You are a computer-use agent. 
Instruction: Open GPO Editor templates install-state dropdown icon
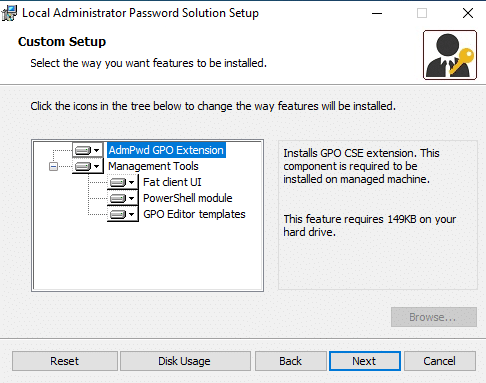[x=123, y=214]
